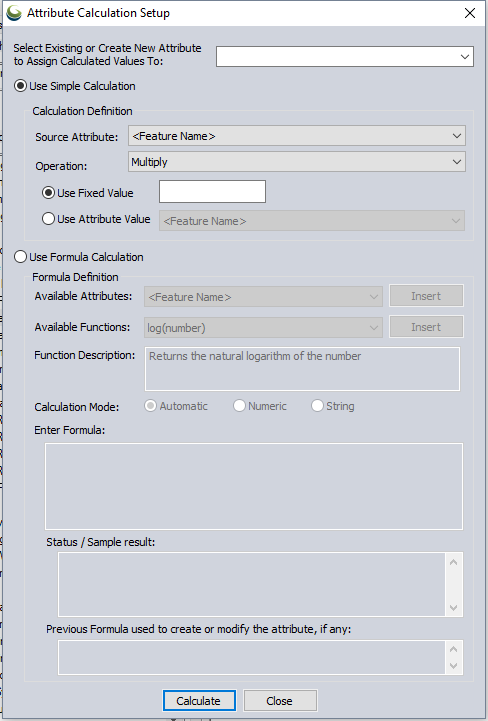
Task: Click the Close button at bottom
Action: [x=280, y=701]
